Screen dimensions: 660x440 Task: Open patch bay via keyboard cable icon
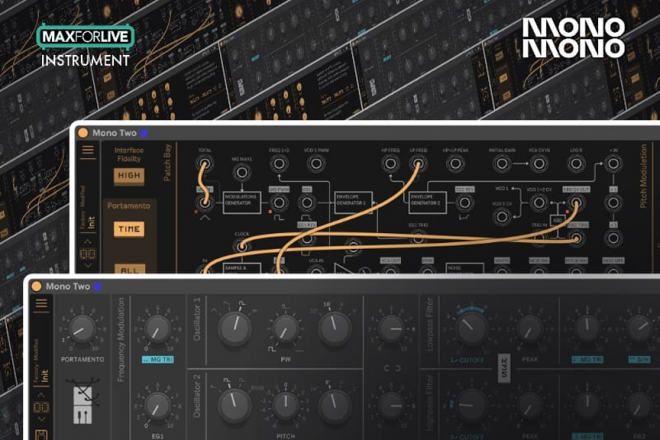tap(83, 400)
